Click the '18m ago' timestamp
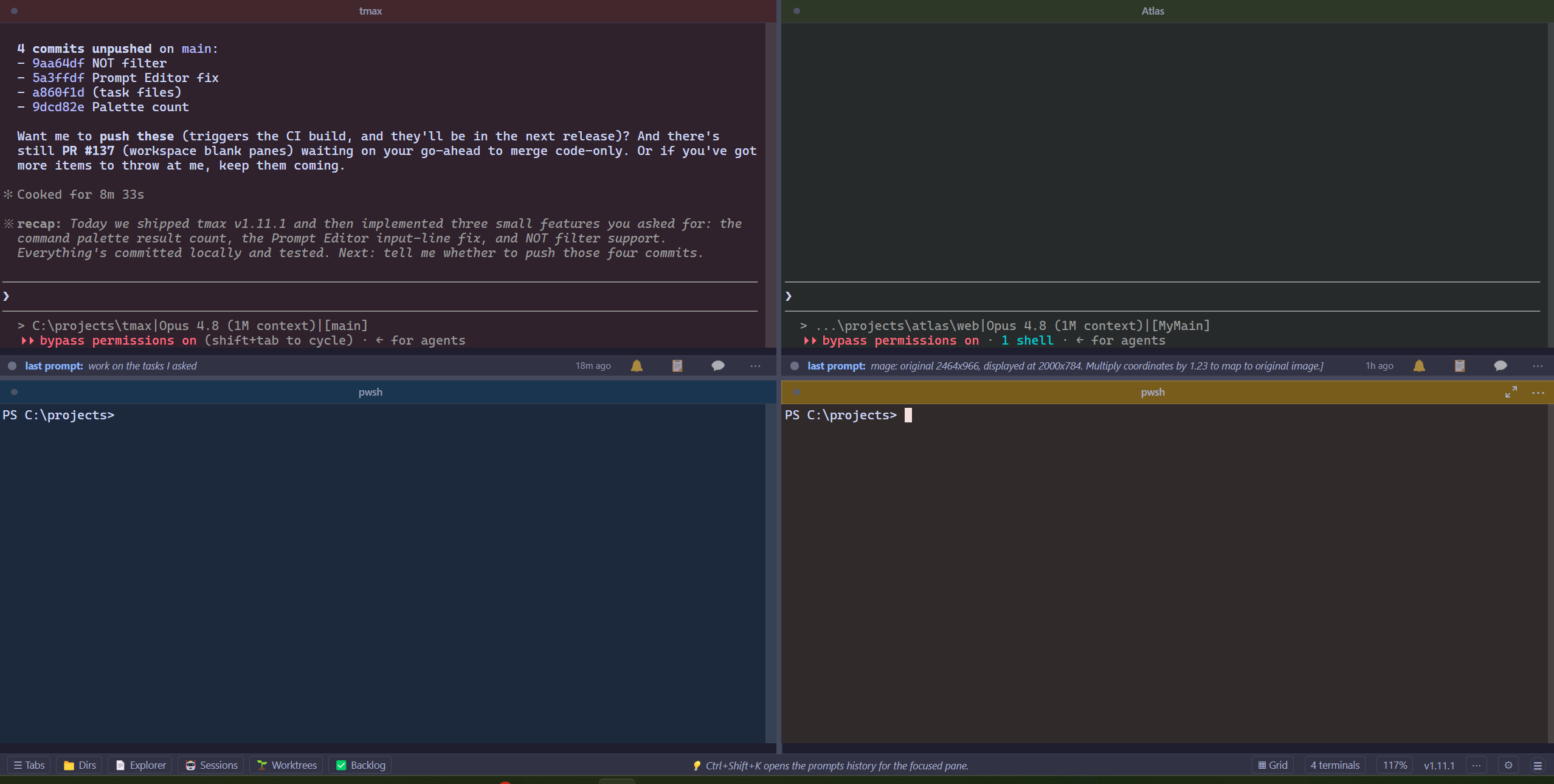The width and height of the screenshot is (1554, 784). (x=593, y=366)
